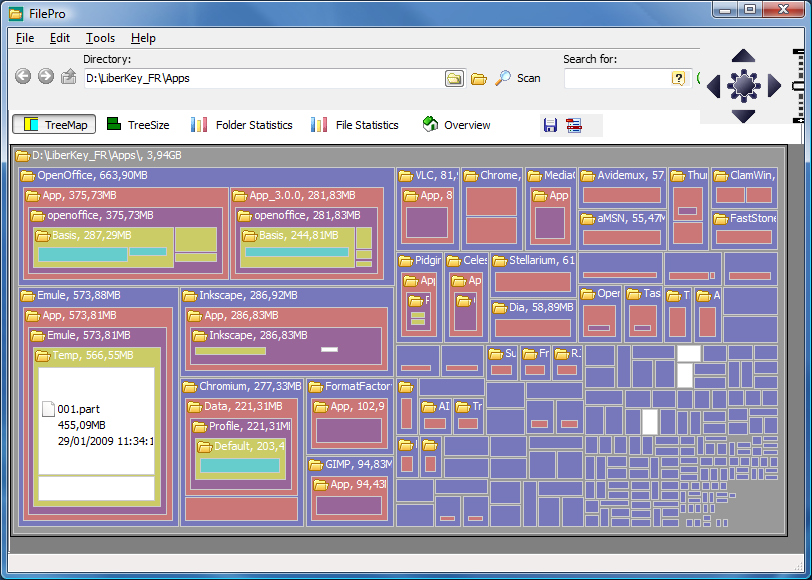This screenshot has width=812, height=580.
Task: Click the Back navigation arrow icon
Action: point(23,76)
